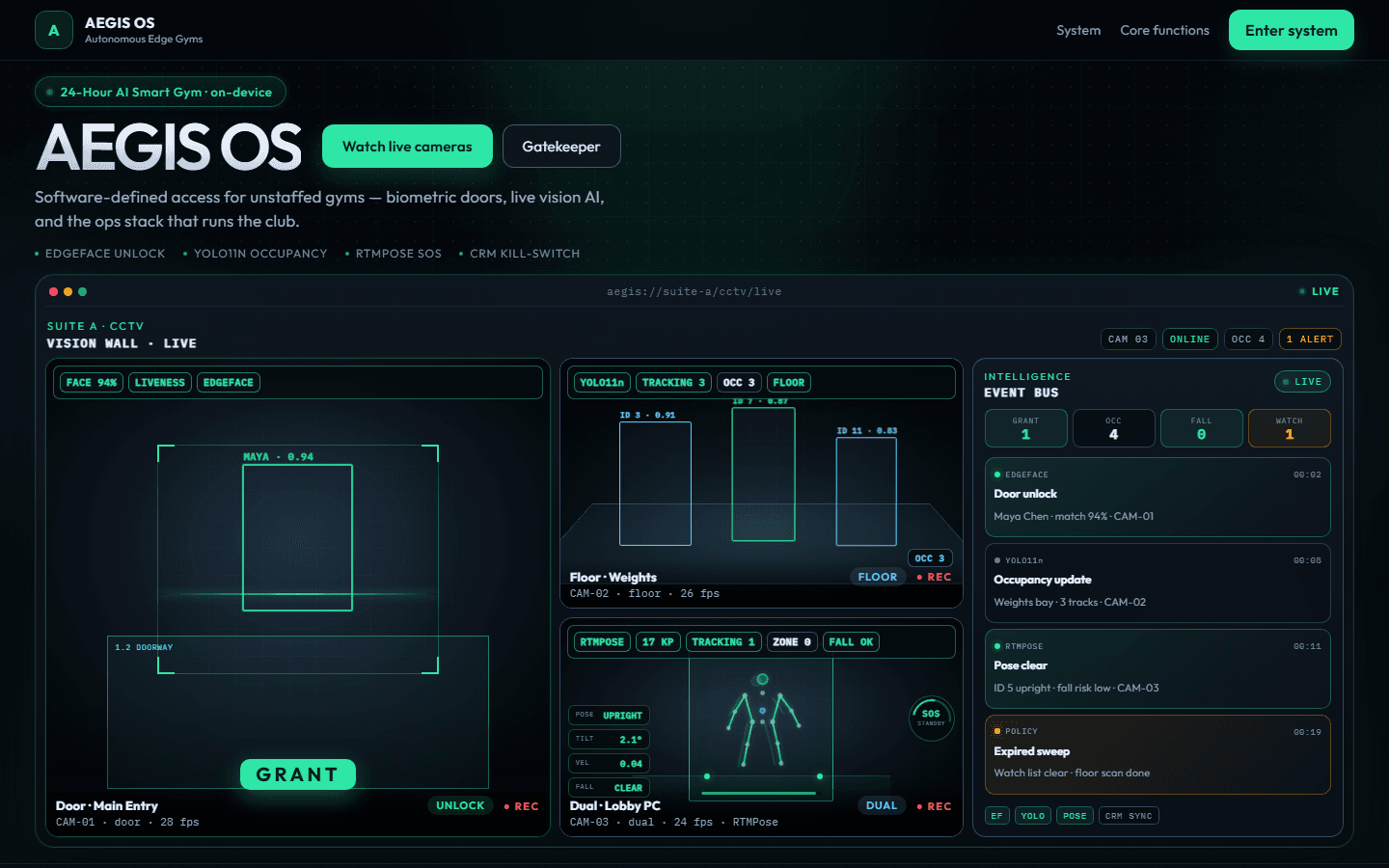Toggle the TRACKING 3 tag
This screenshot has height=868, width=1389.
(673, 383)
